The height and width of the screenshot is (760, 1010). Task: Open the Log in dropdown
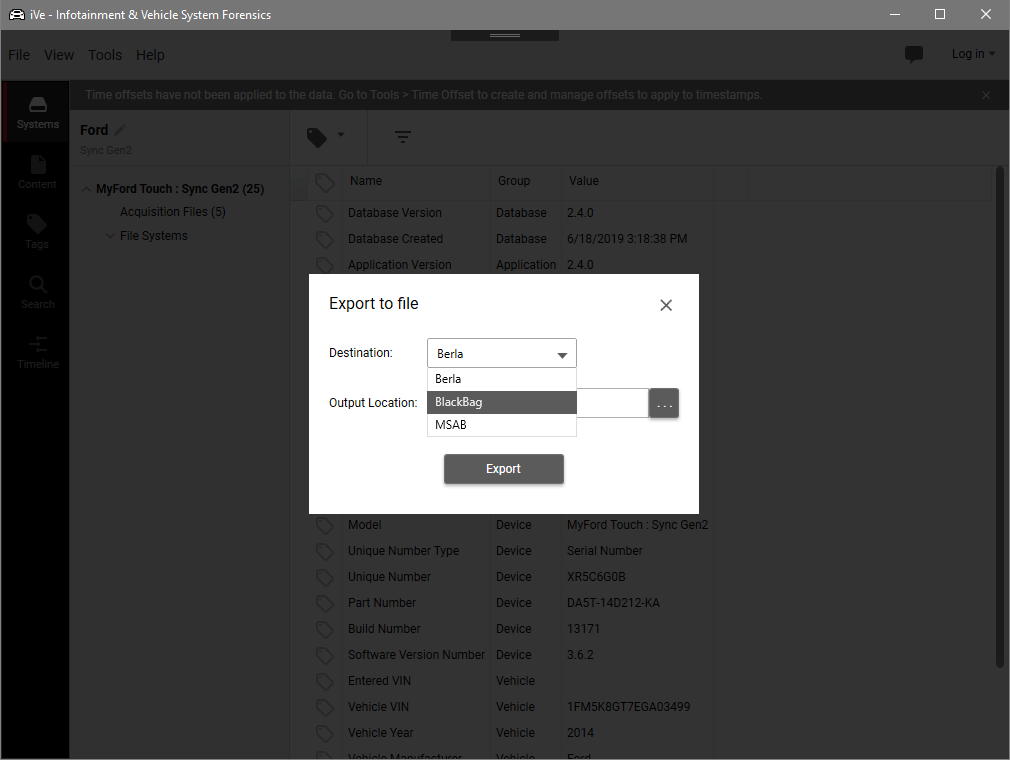973,54
